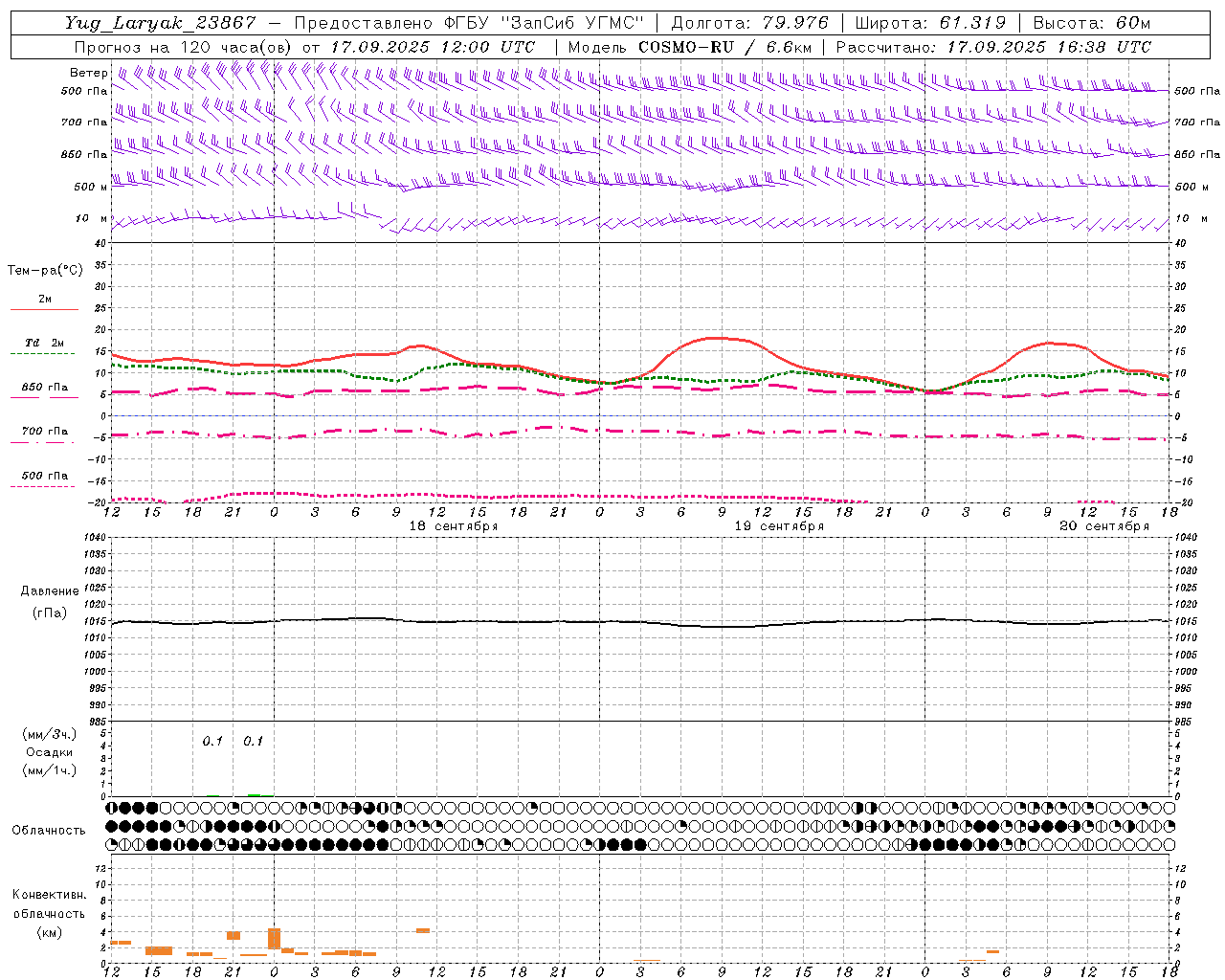
Task: Select the 'Широта: 61.319' latitude text
Action: (930, 23)
